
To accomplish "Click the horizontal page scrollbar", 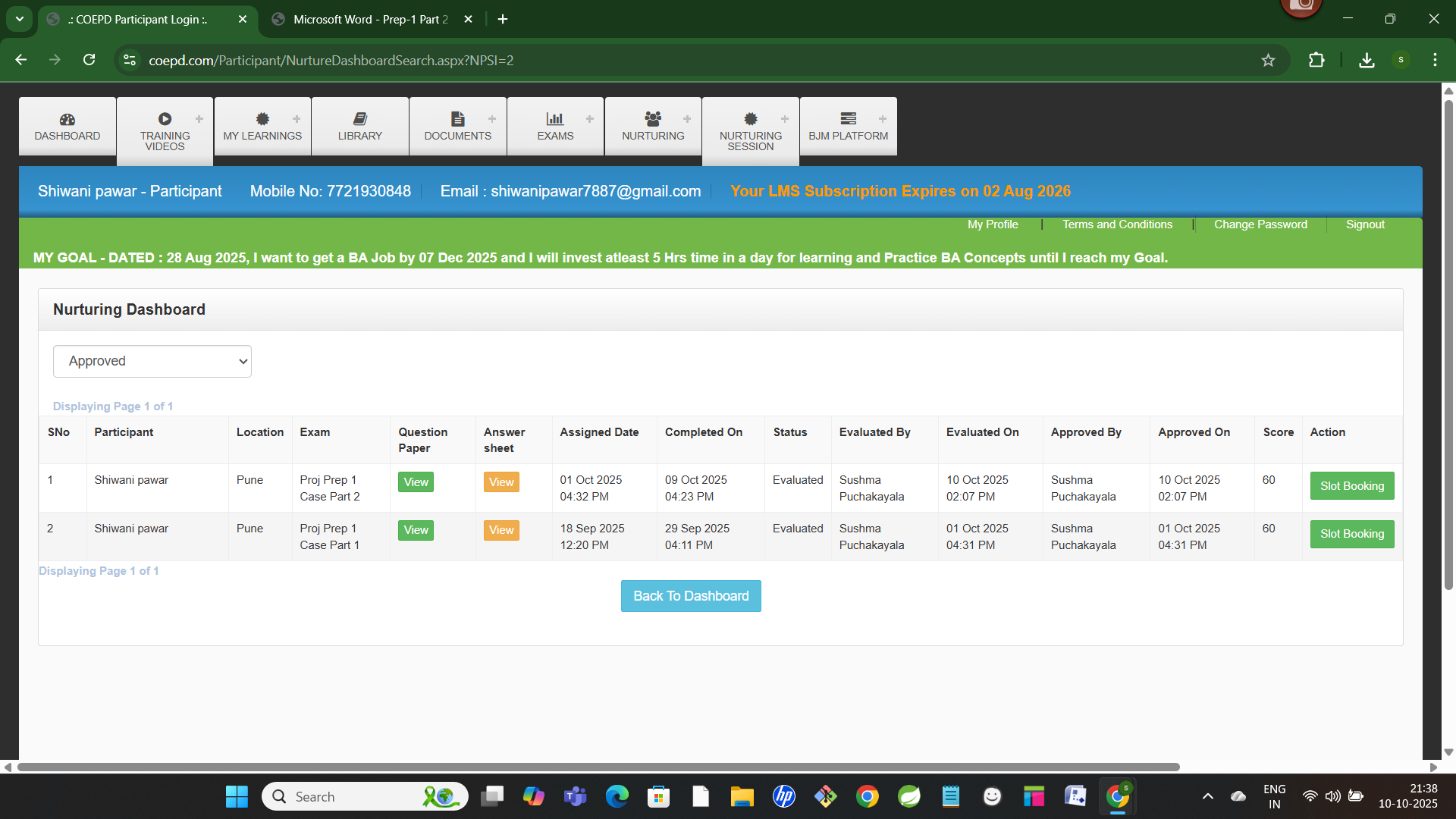I will pyautogui.click(x=598, y=767).
